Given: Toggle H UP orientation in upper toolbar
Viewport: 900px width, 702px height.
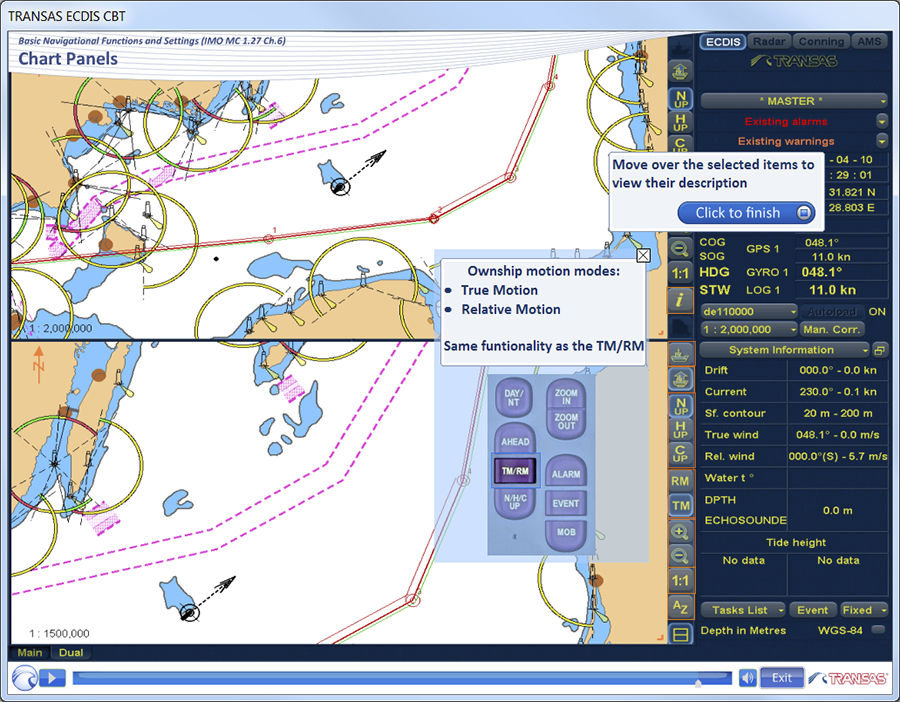Looking at the screenshot, I should [x=681, y=122].
